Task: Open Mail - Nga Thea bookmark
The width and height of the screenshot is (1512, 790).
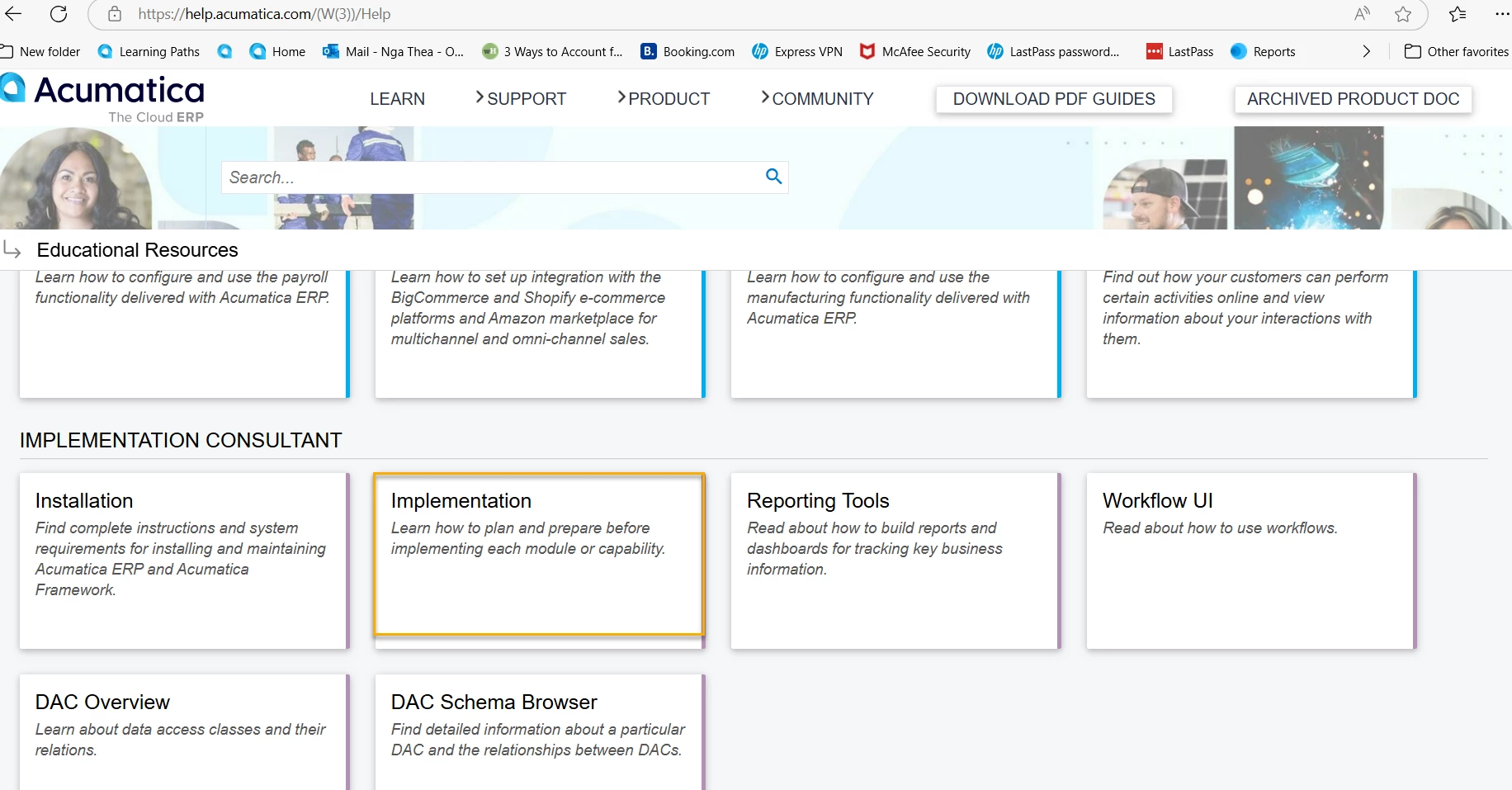Action: coord(394,51)
